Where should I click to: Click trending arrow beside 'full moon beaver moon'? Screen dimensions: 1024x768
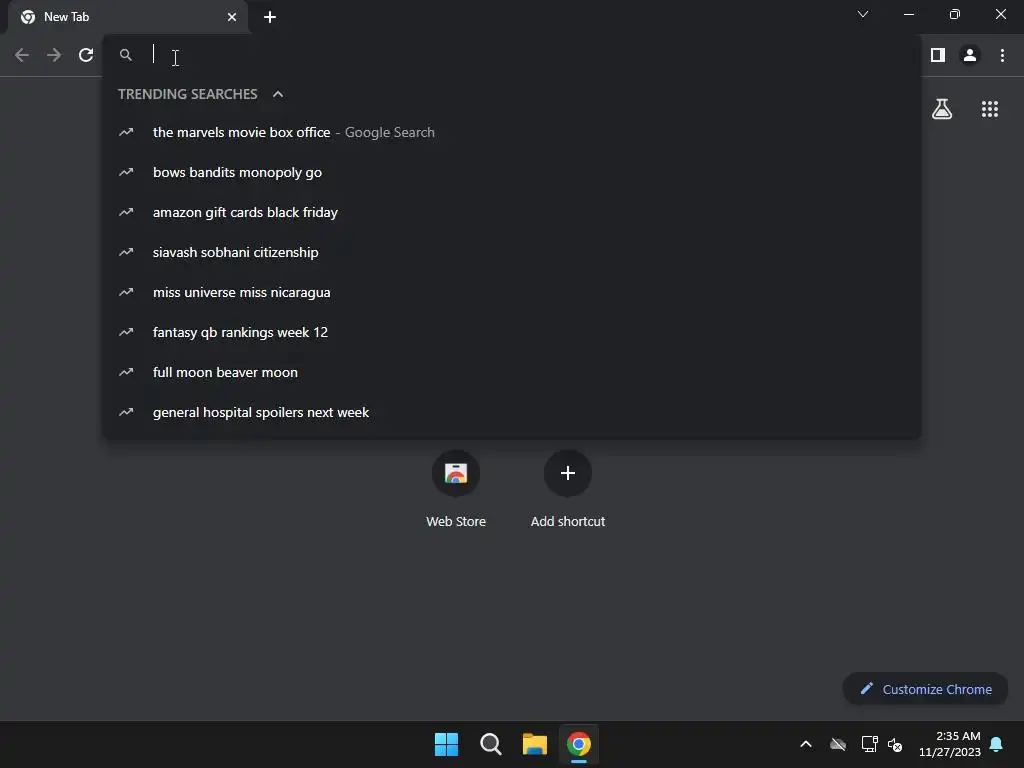point(126,372)
